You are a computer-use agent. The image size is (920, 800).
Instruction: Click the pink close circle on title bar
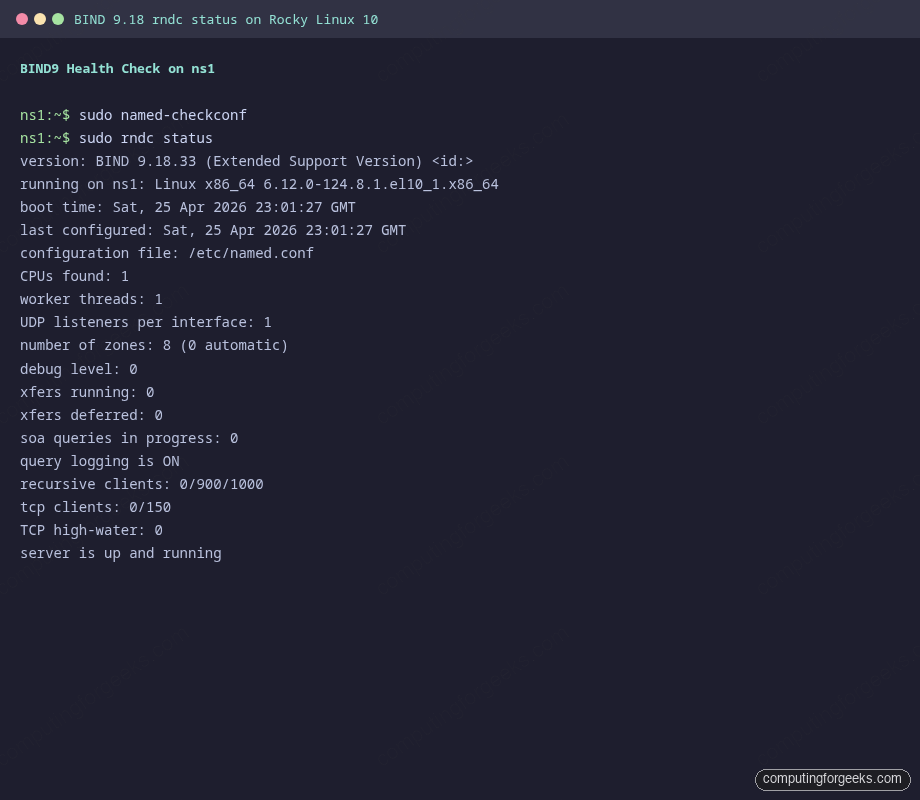point(24,18)
